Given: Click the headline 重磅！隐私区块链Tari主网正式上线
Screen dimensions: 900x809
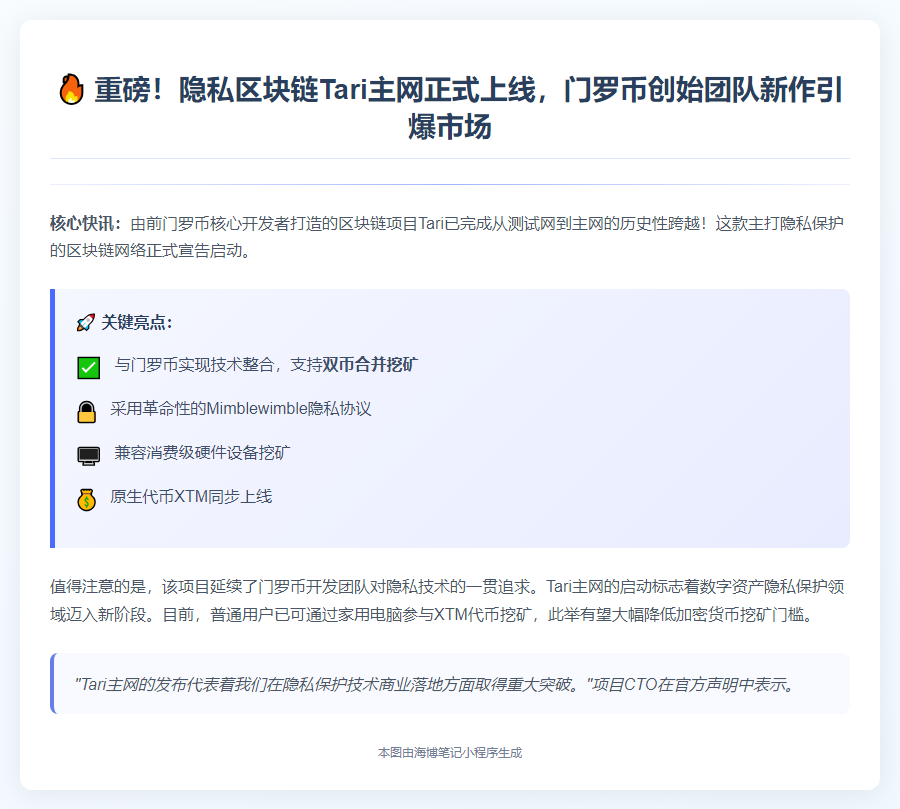Looking at the screenshot, I should (315, 90).
